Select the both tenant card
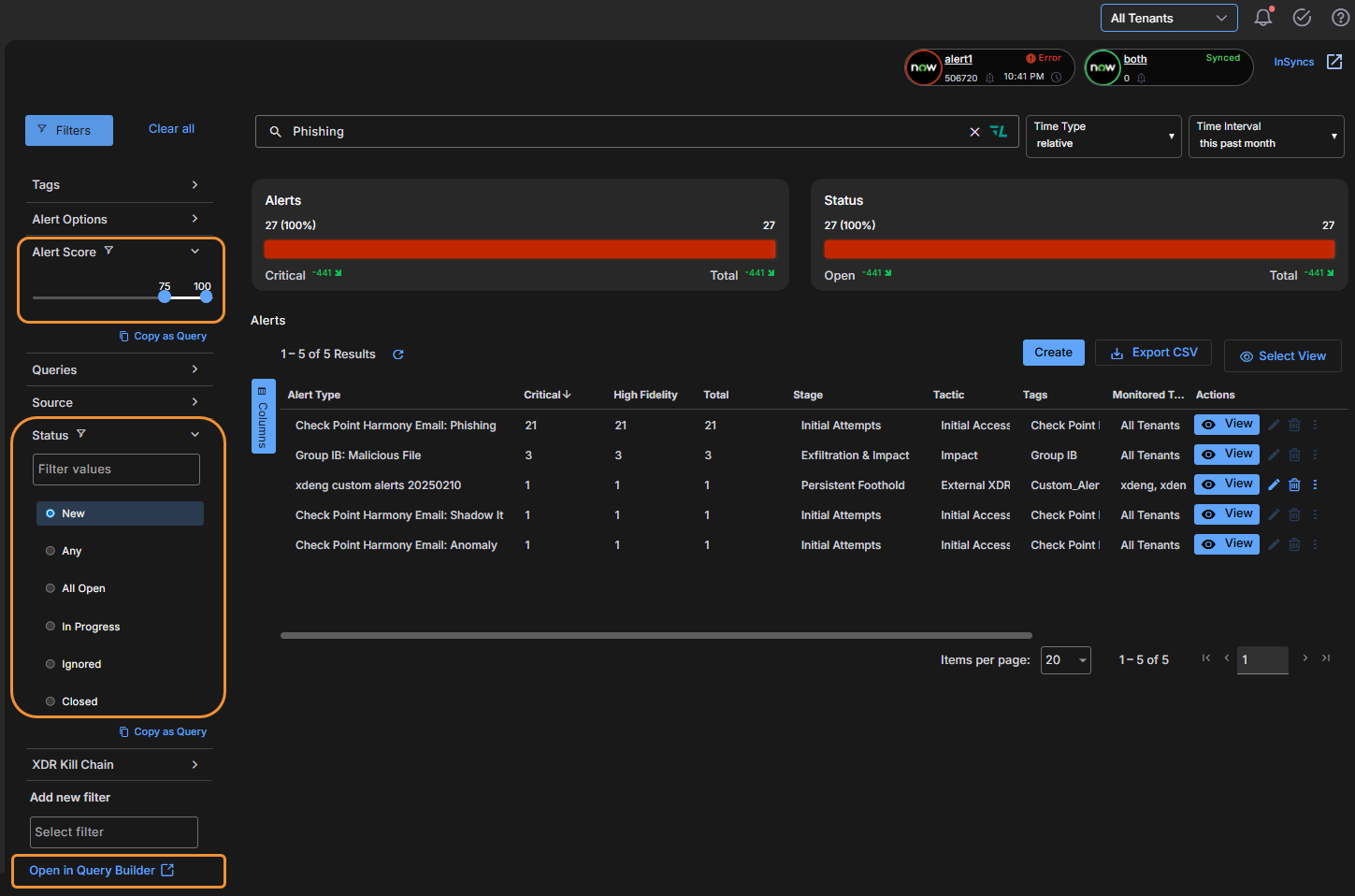The width and height of the screenshot is (1355, 896). click(1168, 67)
